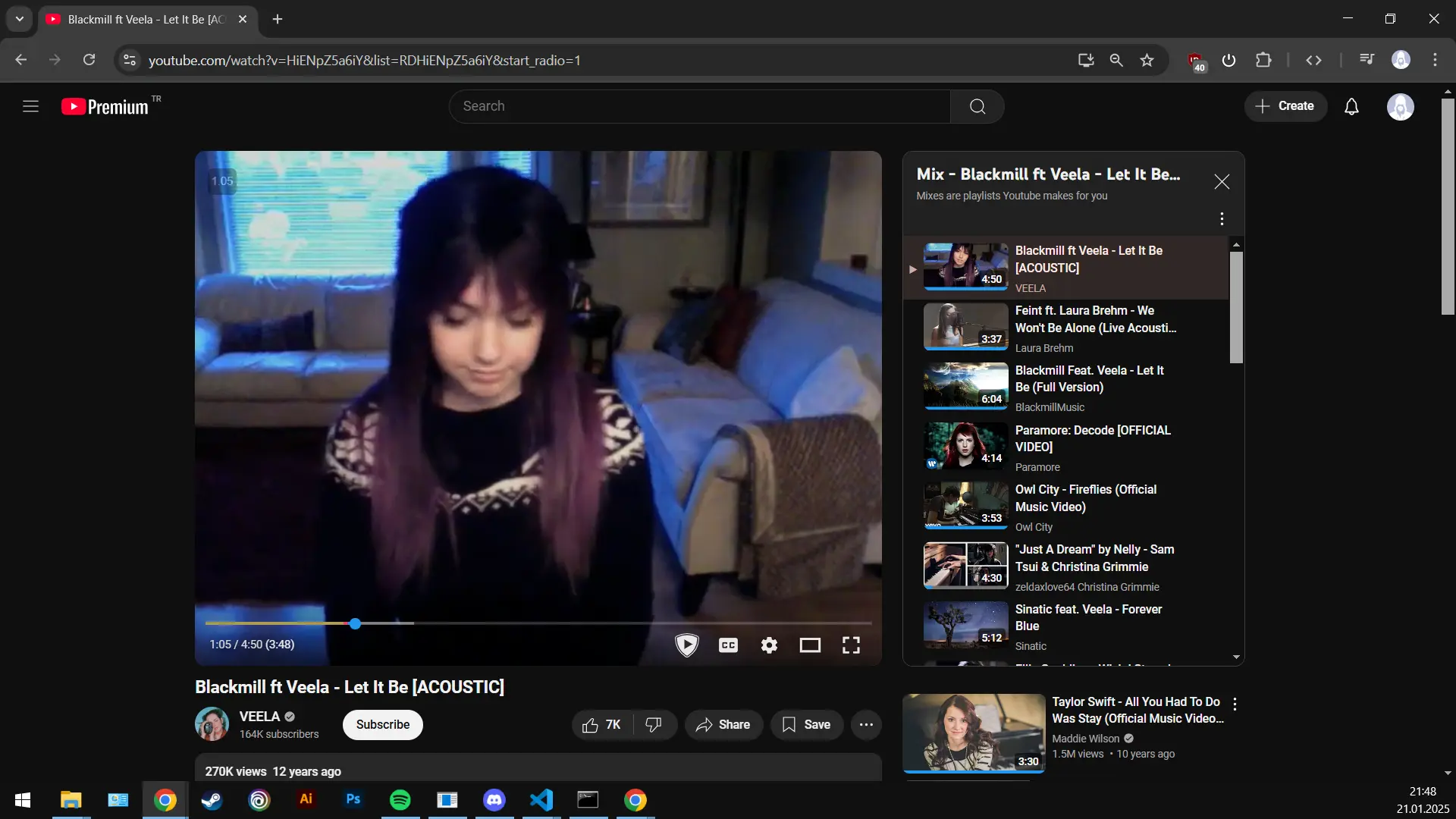
Task: Select the Blackmill ft Veela browser tab
Action: pos(148,19)
